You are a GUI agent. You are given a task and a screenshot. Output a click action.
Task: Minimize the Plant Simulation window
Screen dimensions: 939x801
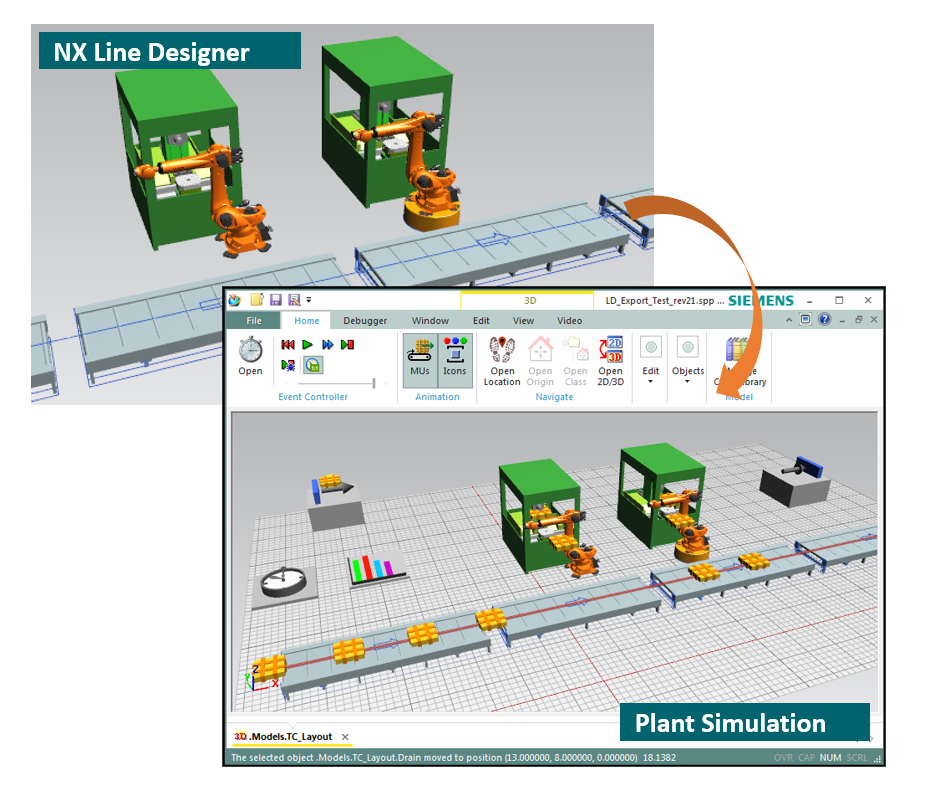[x=810, y=300]
